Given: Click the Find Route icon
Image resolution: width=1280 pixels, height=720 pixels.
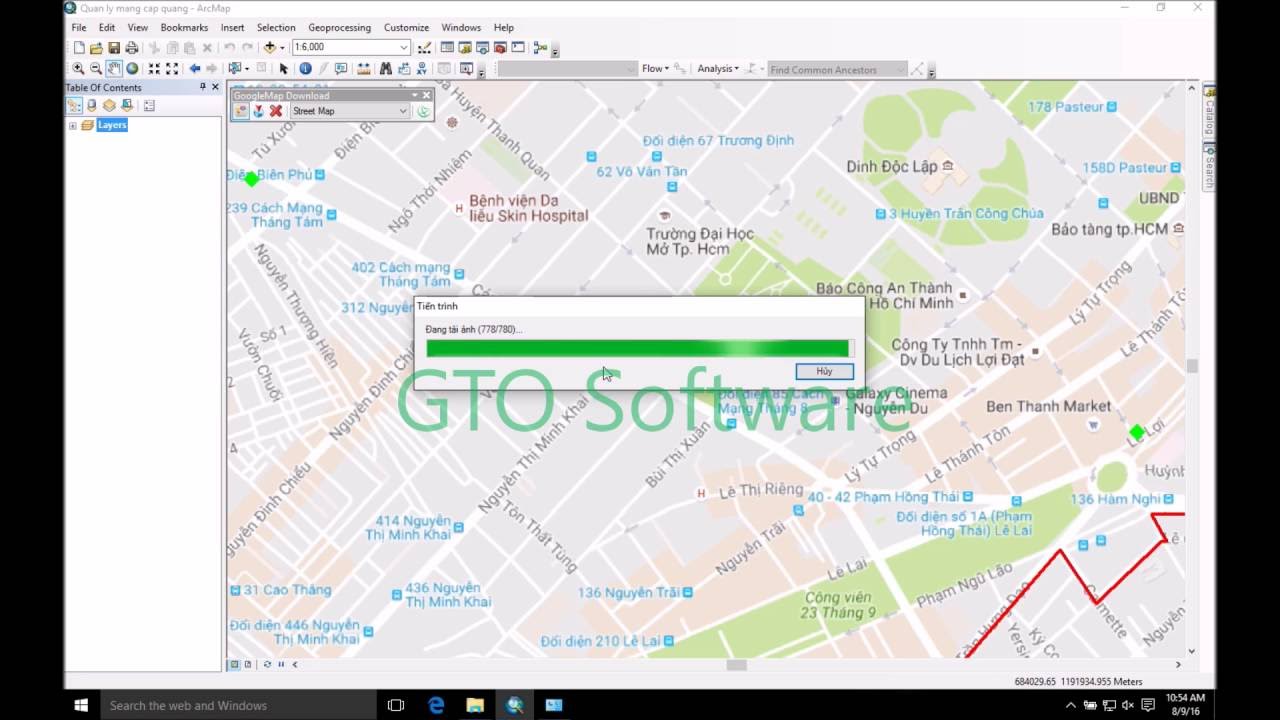Looking at the screenshot, I should (x=403, y=68).
